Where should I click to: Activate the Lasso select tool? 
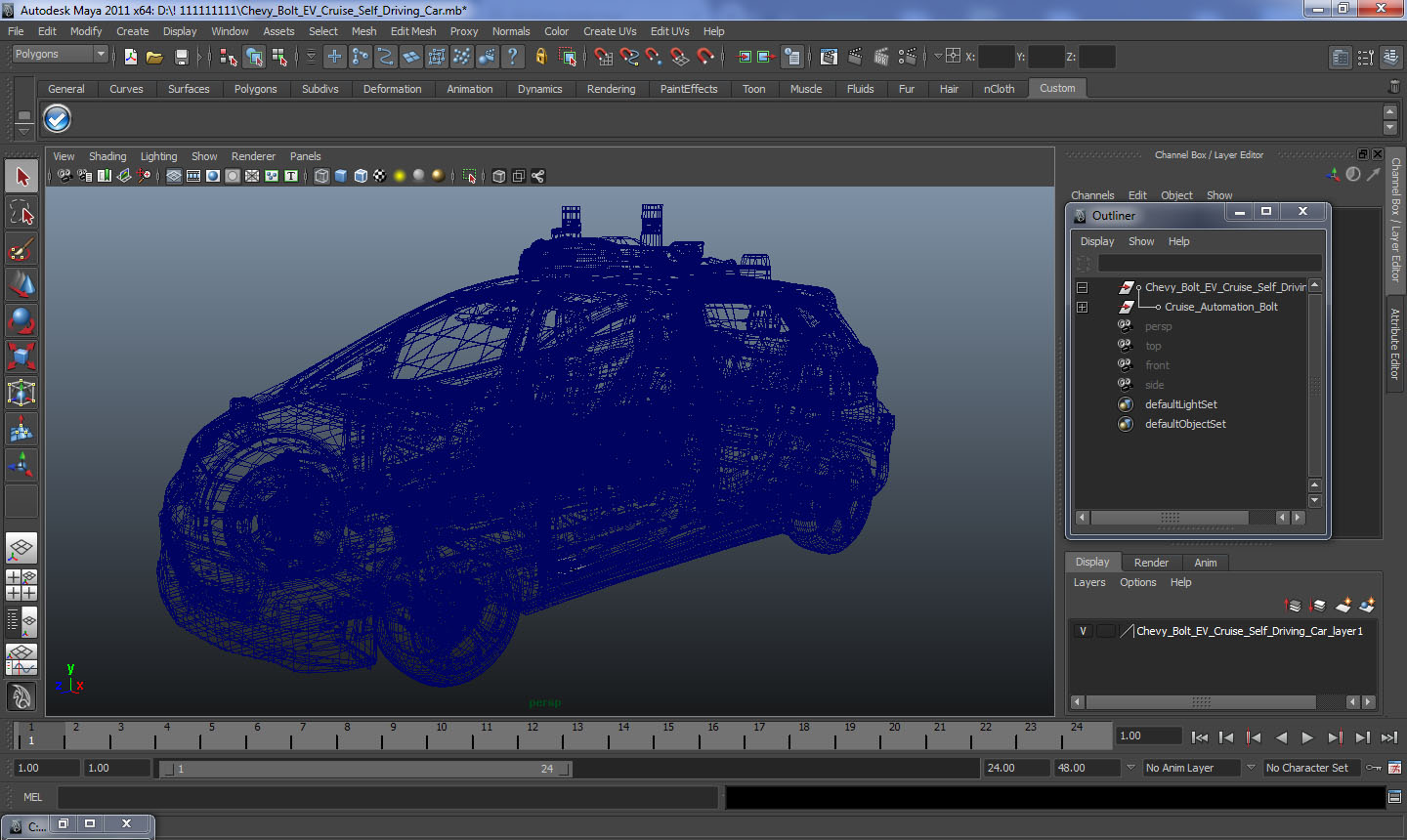[21, 213]
